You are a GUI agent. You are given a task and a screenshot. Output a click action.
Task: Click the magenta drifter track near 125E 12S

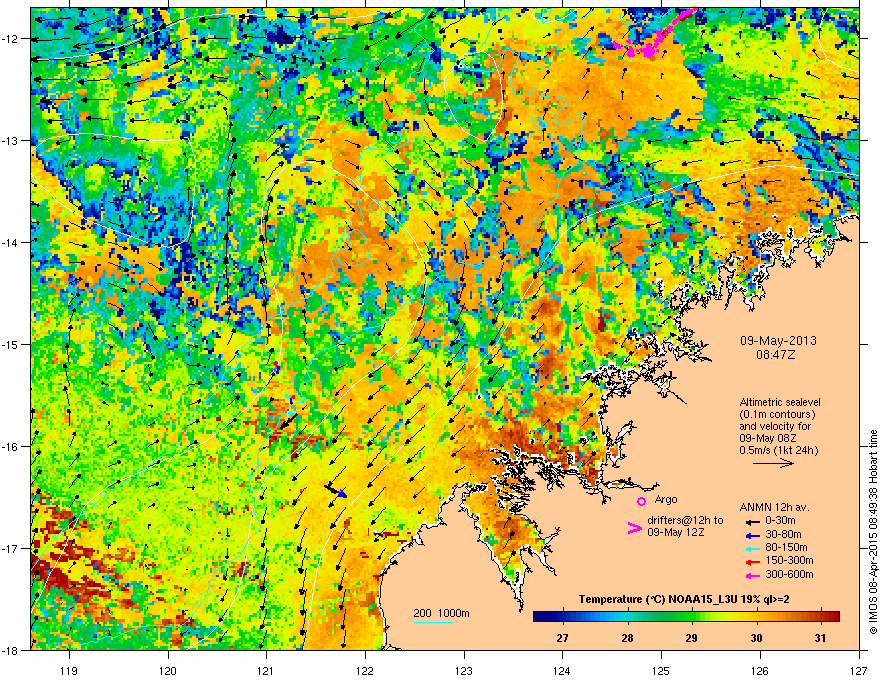[654, 33]
